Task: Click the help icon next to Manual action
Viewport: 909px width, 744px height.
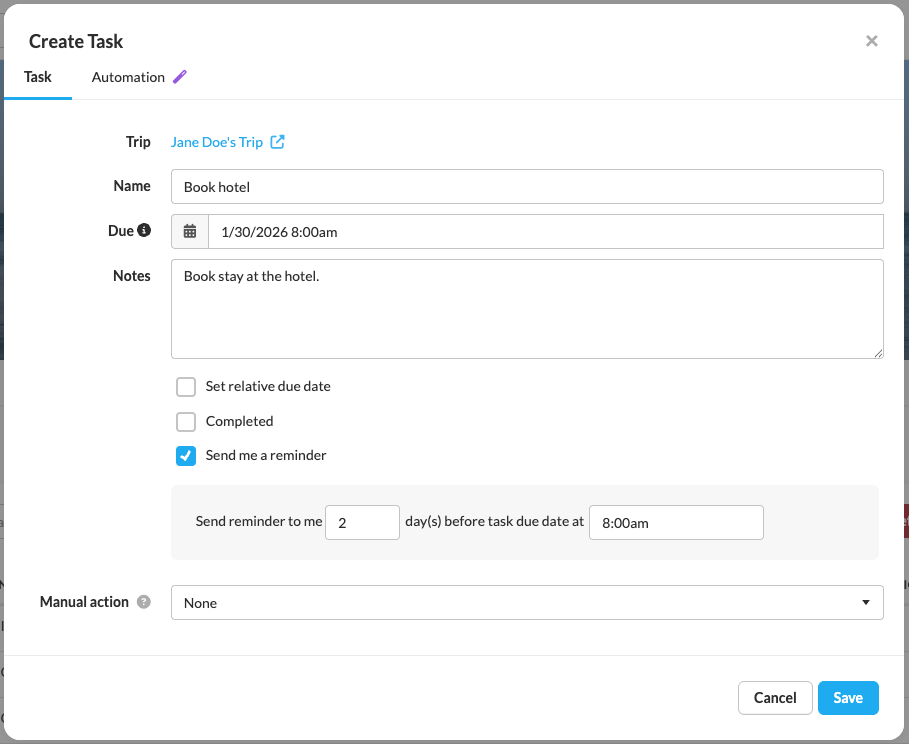Action: (x=144, y=602)
